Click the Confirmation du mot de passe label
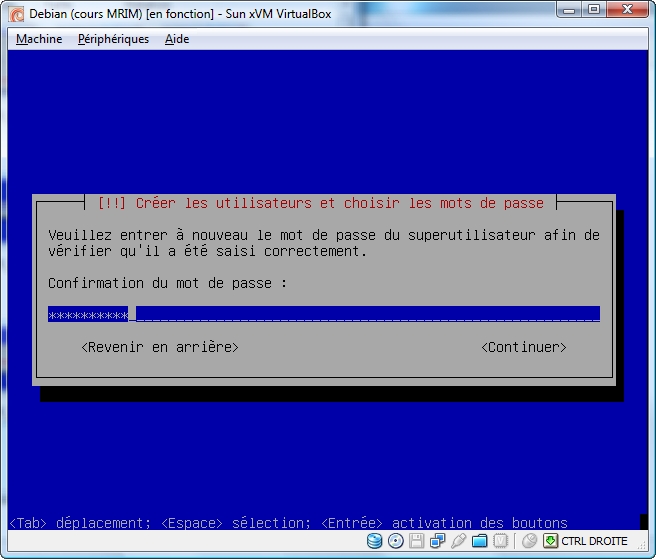656x559 pixels. pos(167,283)
